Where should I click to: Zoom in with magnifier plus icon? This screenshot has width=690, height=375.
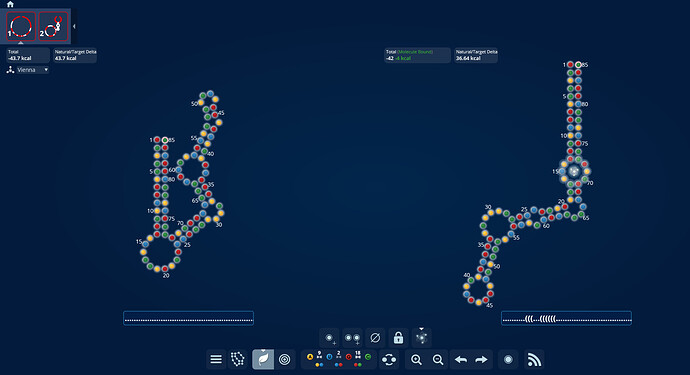pyautogui.click(x=416, y=360)
